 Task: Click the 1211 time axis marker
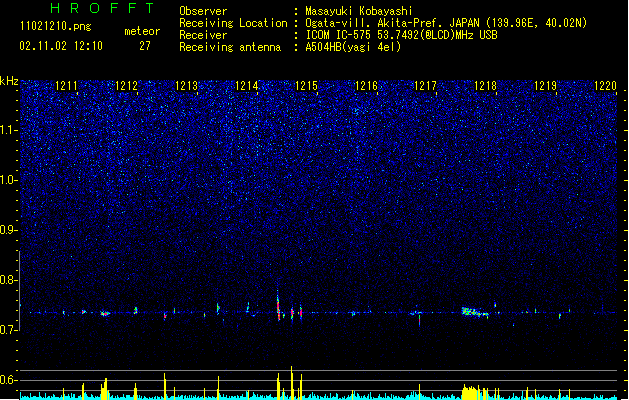tap(66, 86)
